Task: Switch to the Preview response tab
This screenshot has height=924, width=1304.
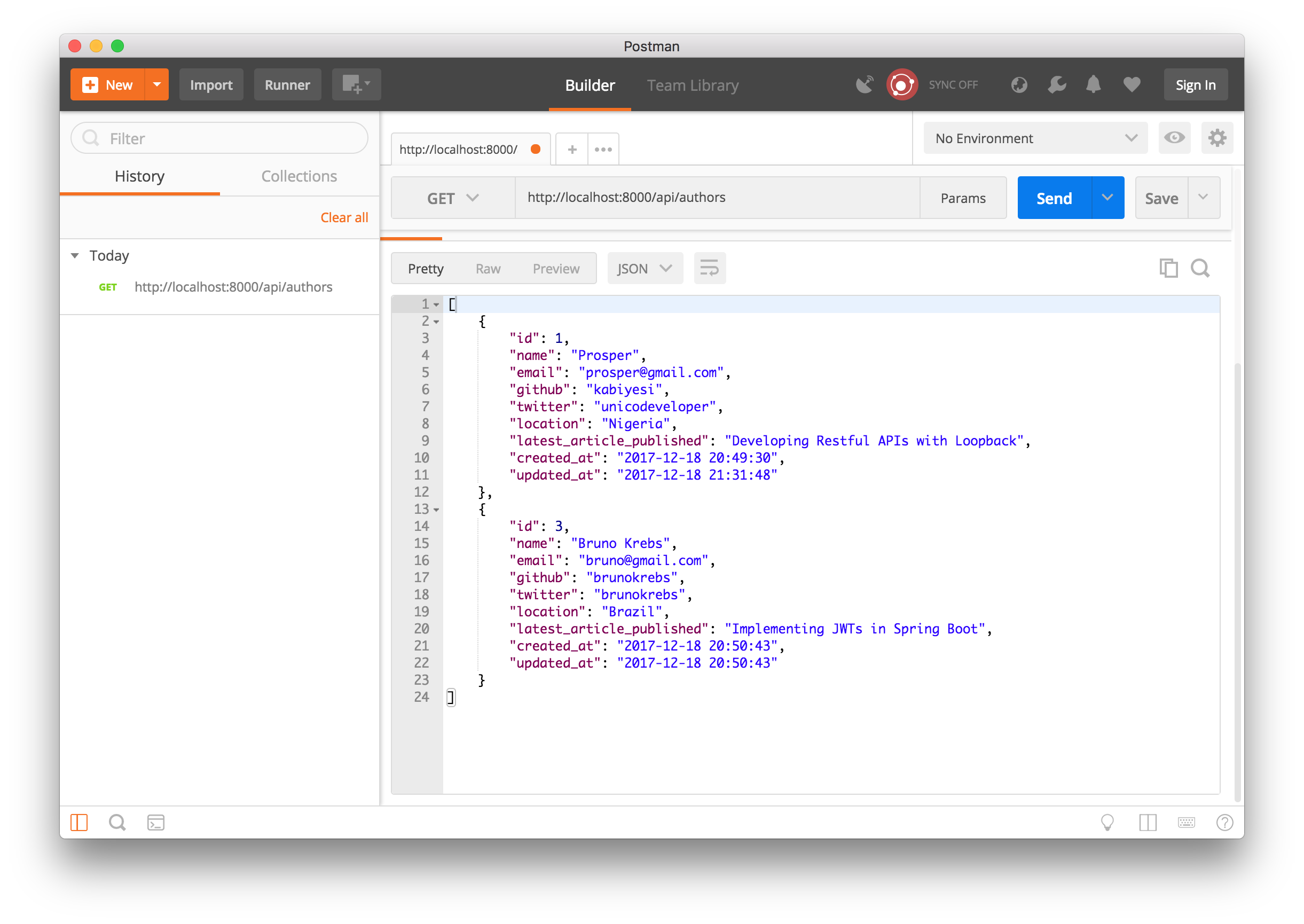Action: click(555, 268)
